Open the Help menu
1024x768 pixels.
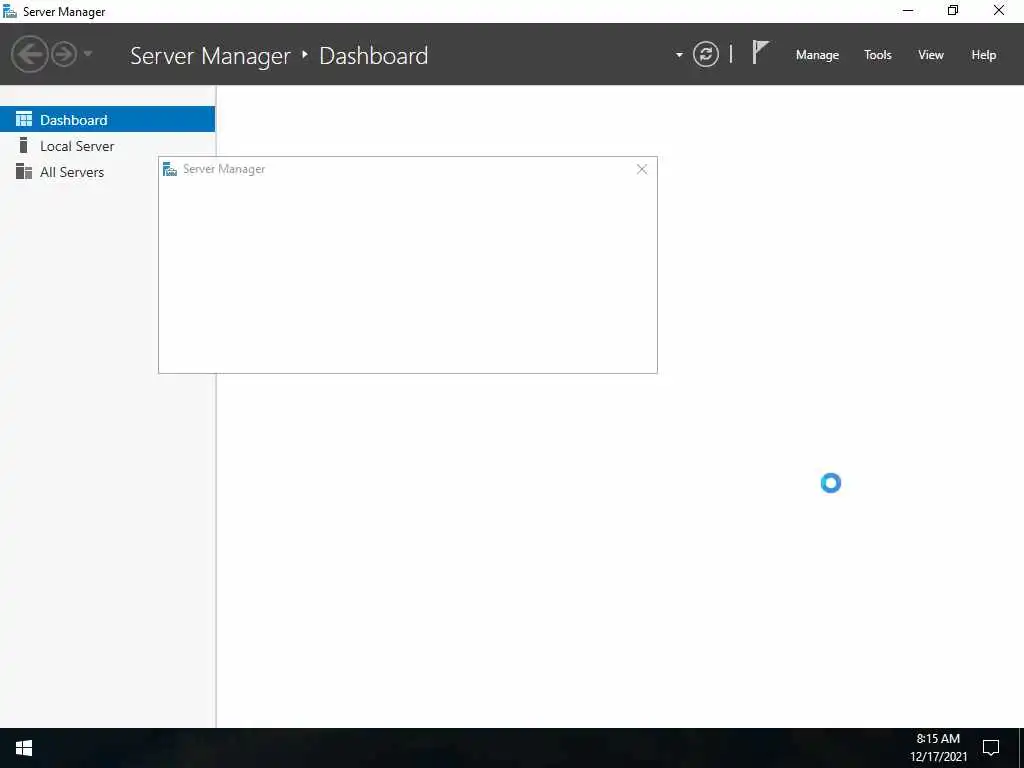(984, 55)
